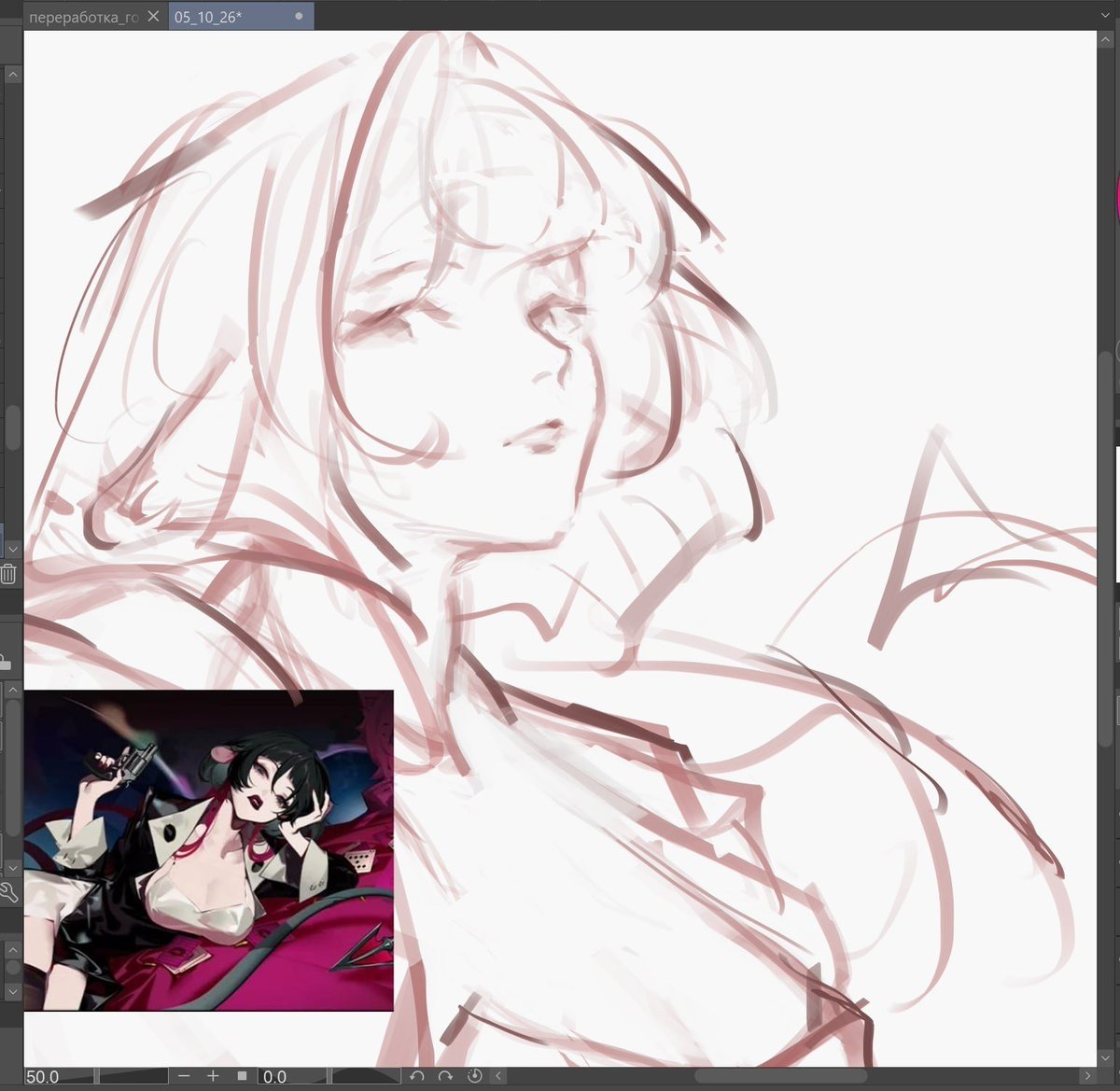Click the down chevron above the trash icon
The width and height of the screenshot is (1120, 1091).
click(13, 550)
